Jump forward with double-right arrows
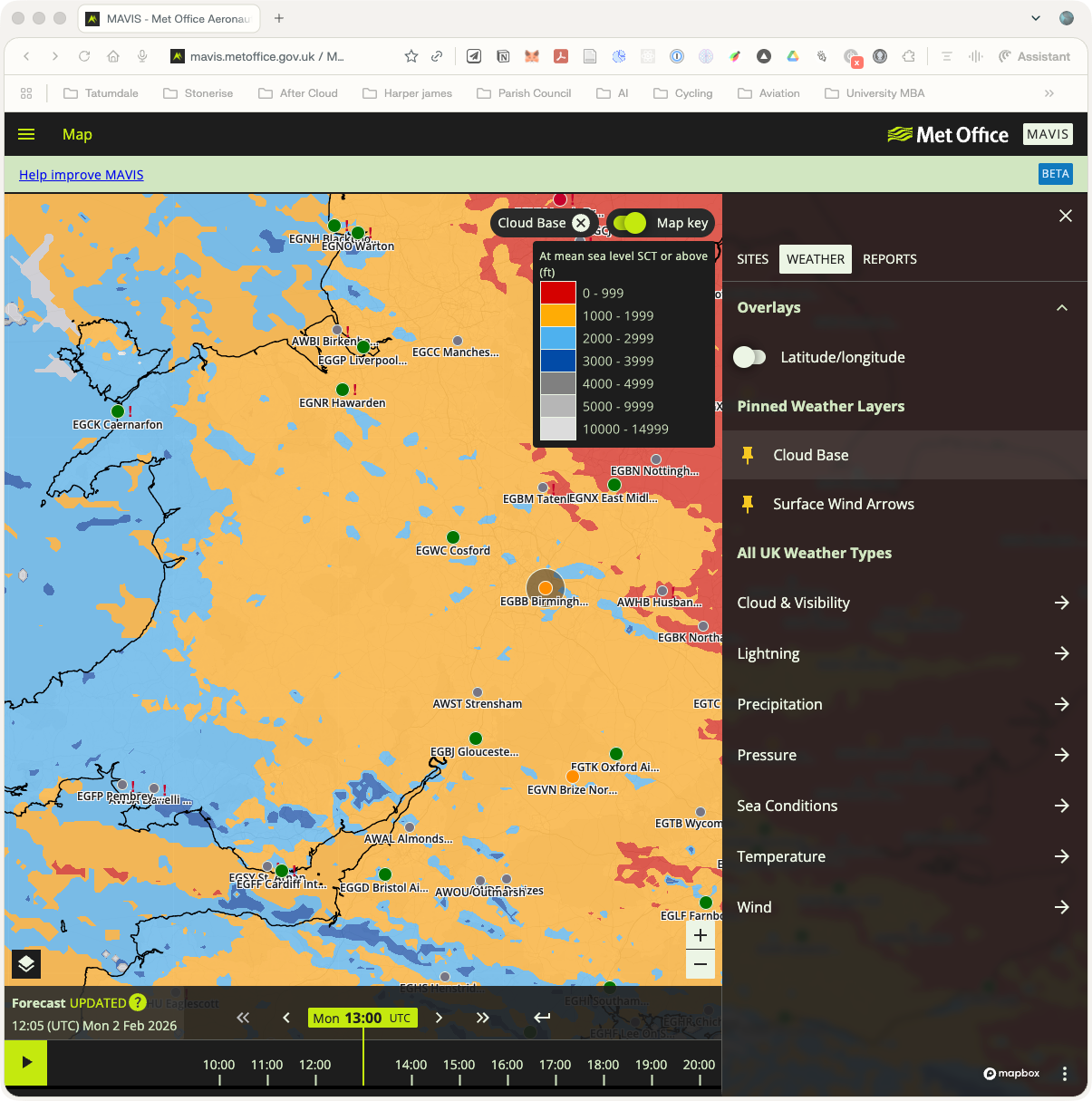The image size is (1092, 1101). click(x=482, y=1018)
